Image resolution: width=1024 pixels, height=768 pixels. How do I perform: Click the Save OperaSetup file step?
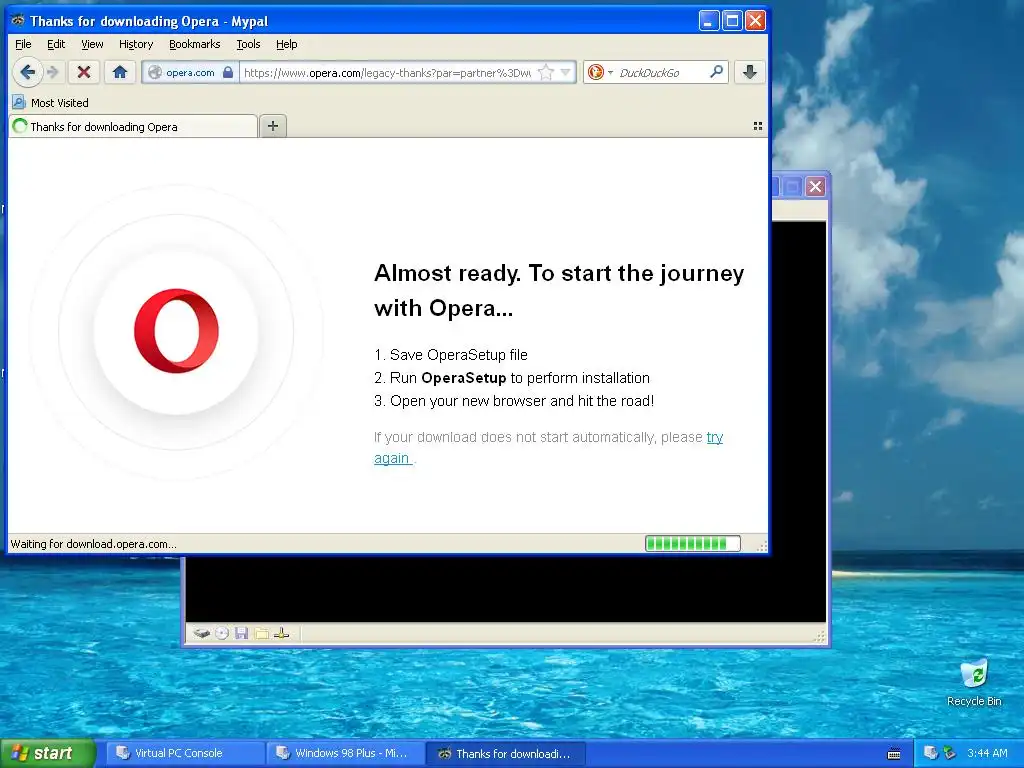click(x=451, y=355)
